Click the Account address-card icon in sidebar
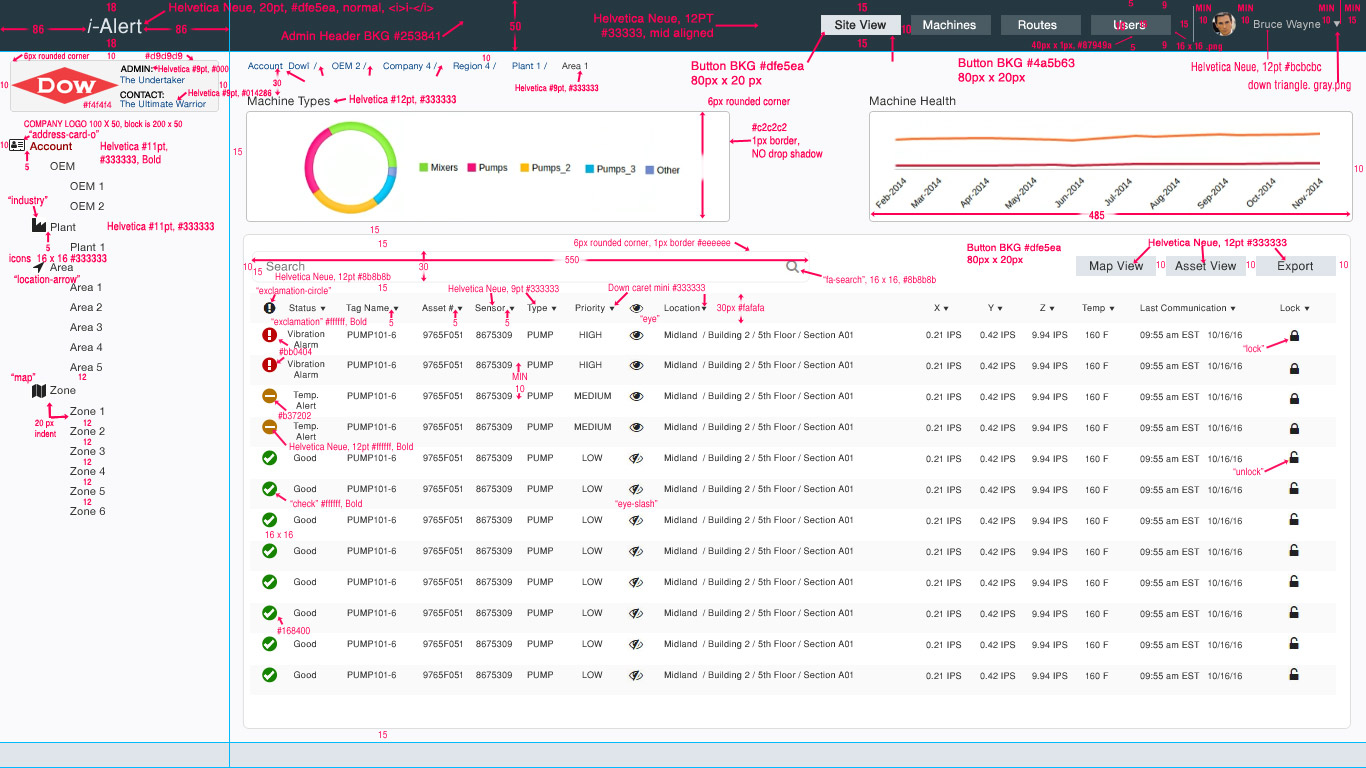The width and height of the screenshot is (1366, 768). coord(17,146)
